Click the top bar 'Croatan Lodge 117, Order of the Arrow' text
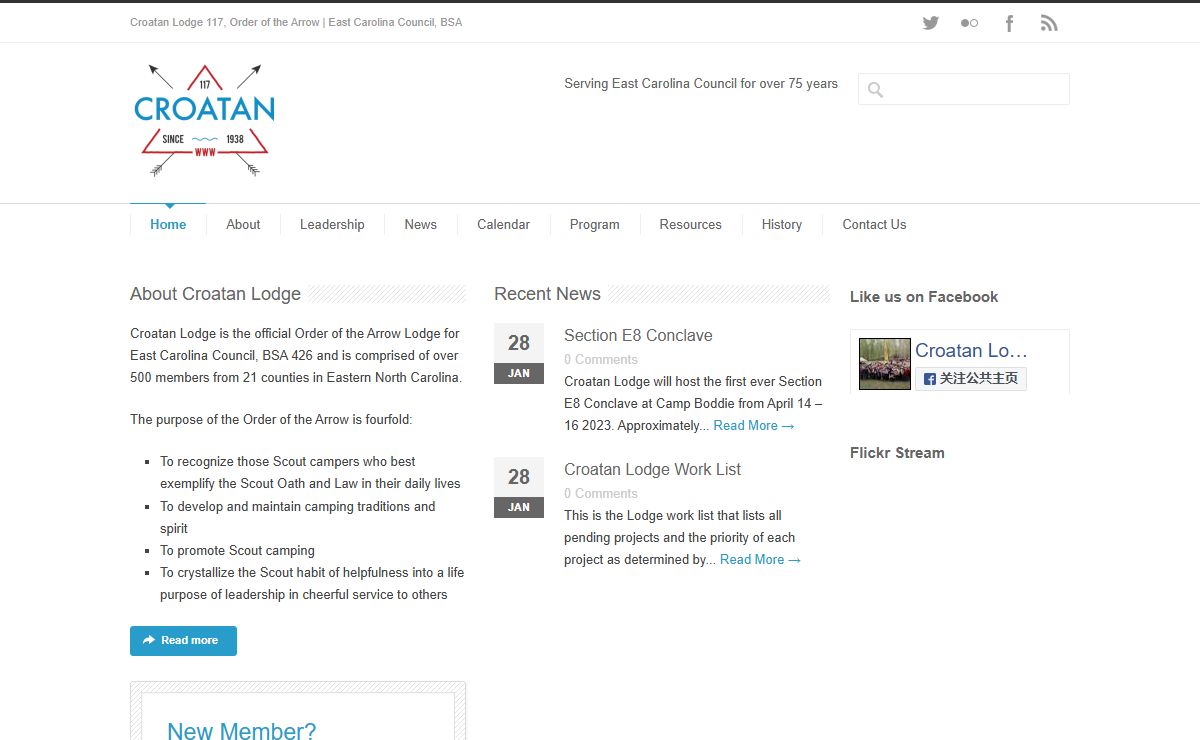 (296, 22)
